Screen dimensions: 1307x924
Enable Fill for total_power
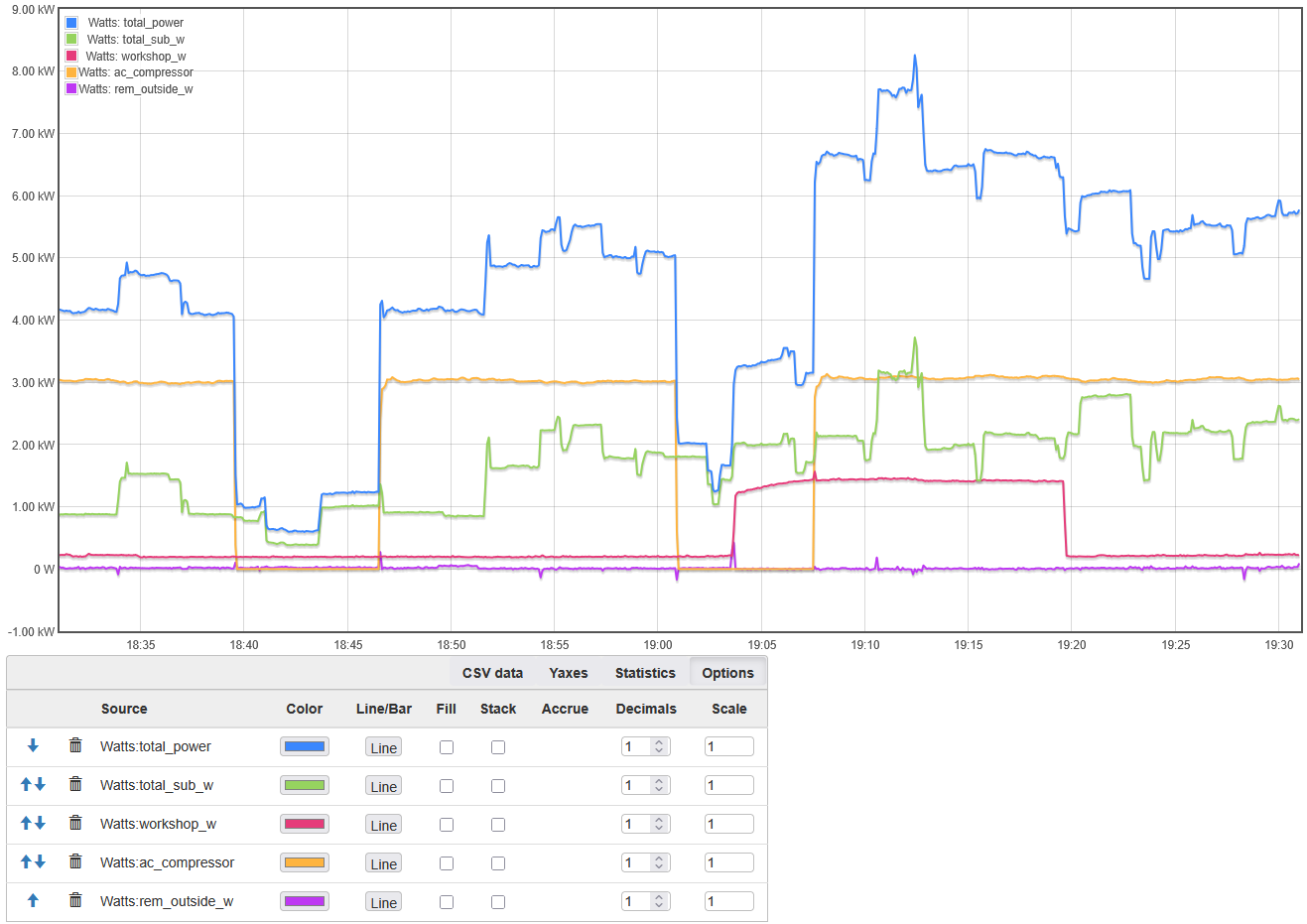[x=447, y=747]
